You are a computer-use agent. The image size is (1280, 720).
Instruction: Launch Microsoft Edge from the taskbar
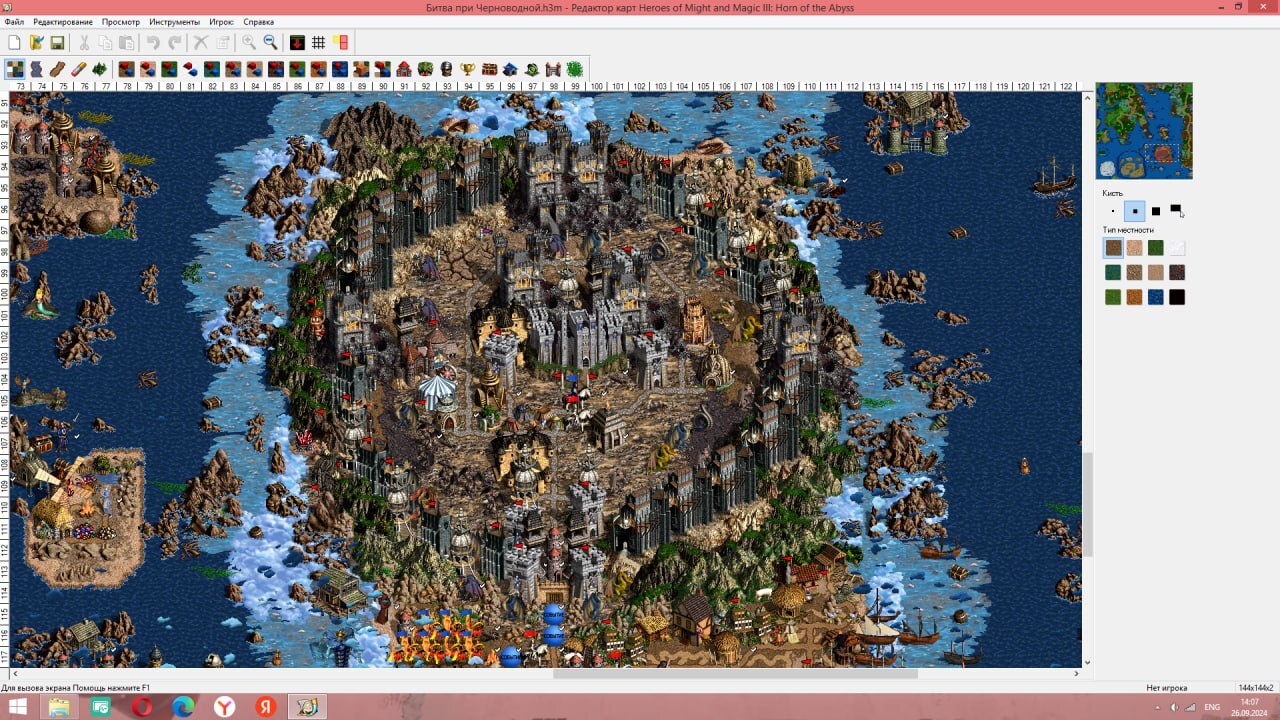[183, 707]
